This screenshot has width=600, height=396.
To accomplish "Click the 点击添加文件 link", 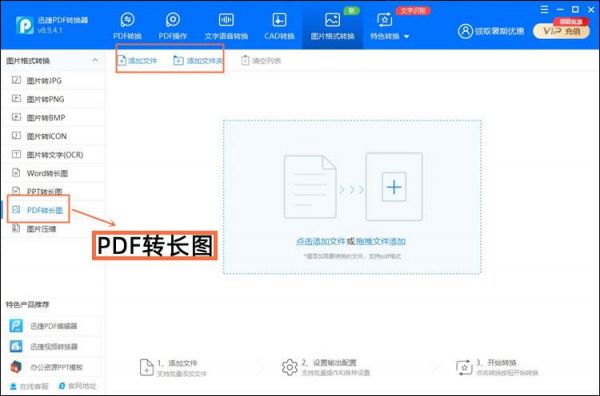I will pyautogui.click(x=320, y=241).
